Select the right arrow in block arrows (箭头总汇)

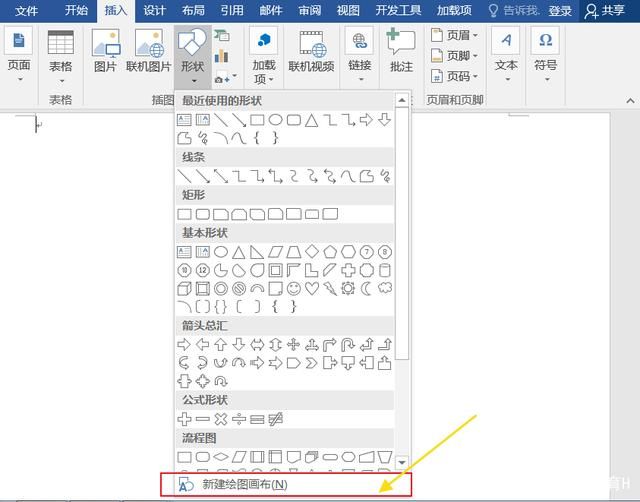[x=184, y=345]
